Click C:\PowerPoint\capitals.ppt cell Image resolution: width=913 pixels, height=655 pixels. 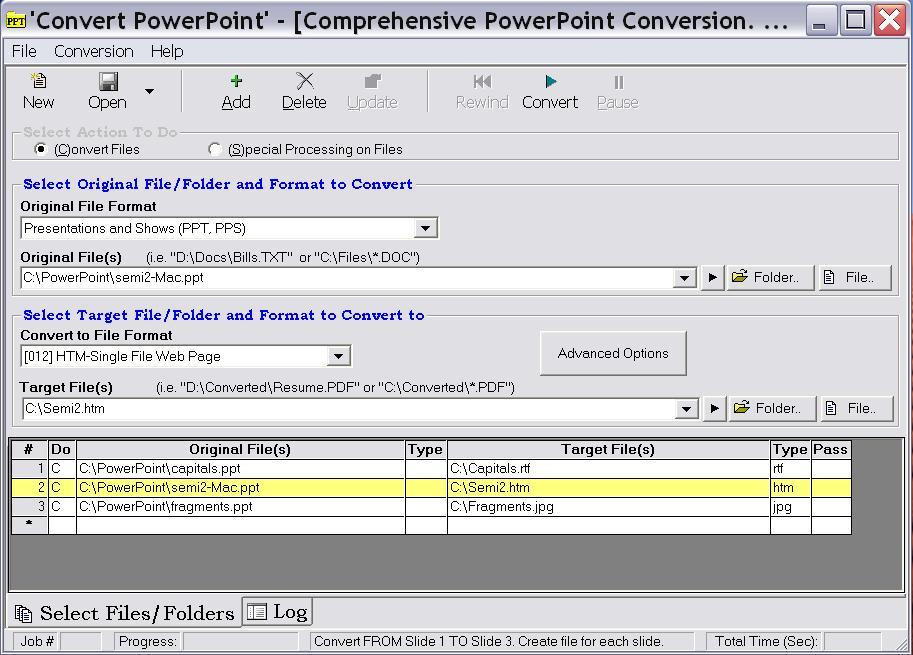240,469
